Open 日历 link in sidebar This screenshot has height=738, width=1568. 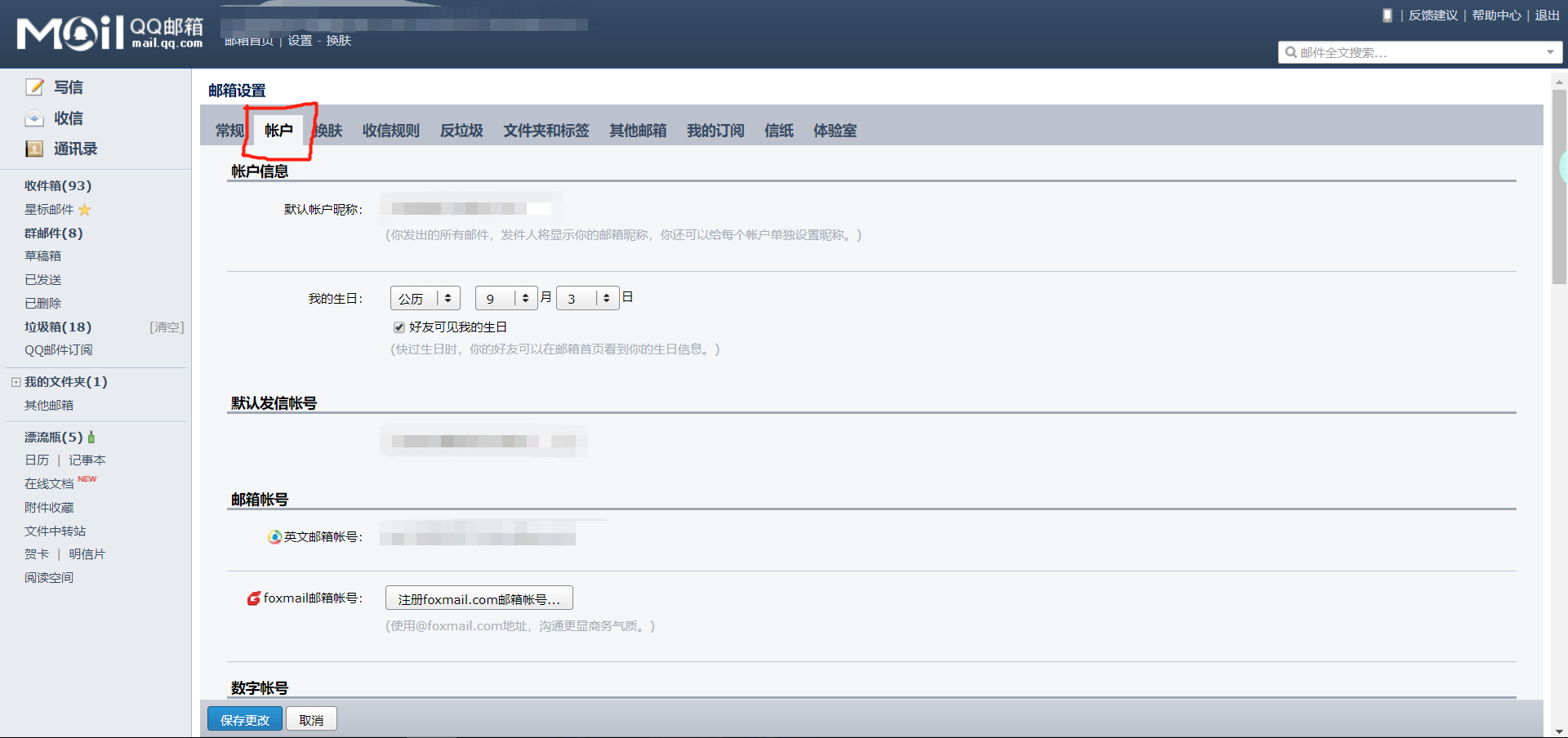point(37,460)
